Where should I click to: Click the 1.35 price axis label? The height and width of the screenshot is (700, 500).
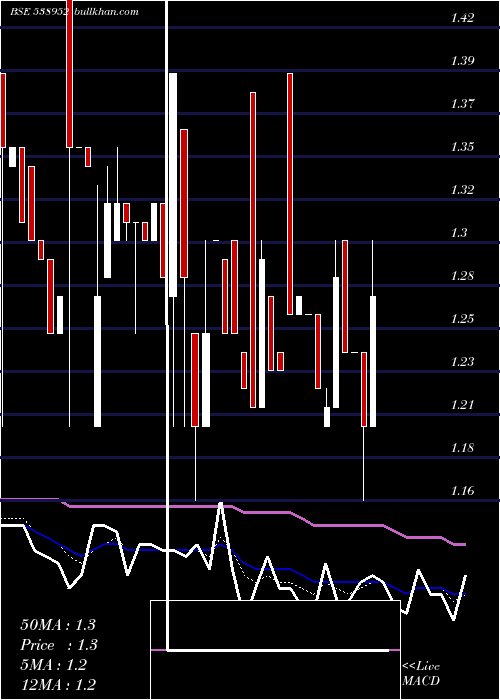462,147
